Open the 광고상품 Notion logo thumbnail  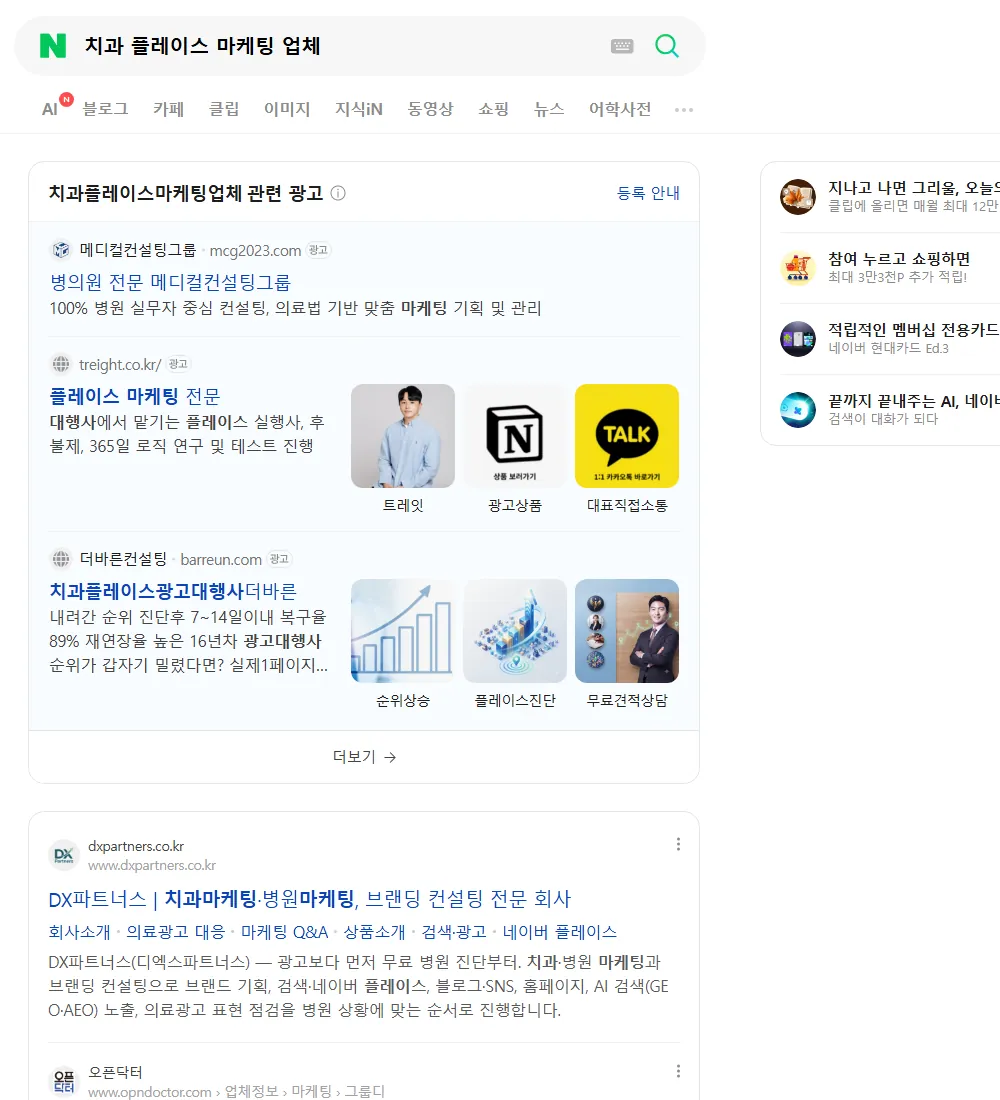(514, 436)
